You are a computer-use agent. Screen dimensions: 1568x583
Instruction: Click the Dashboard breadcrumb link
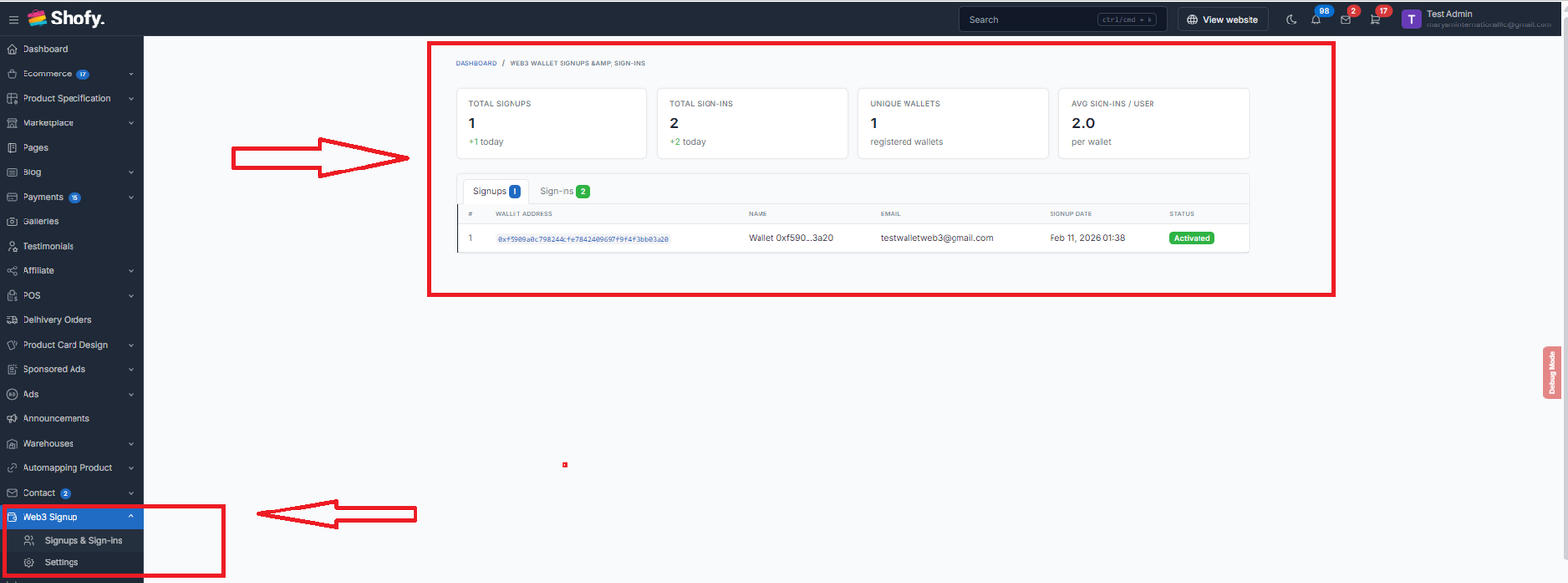[x=475, y=63]
